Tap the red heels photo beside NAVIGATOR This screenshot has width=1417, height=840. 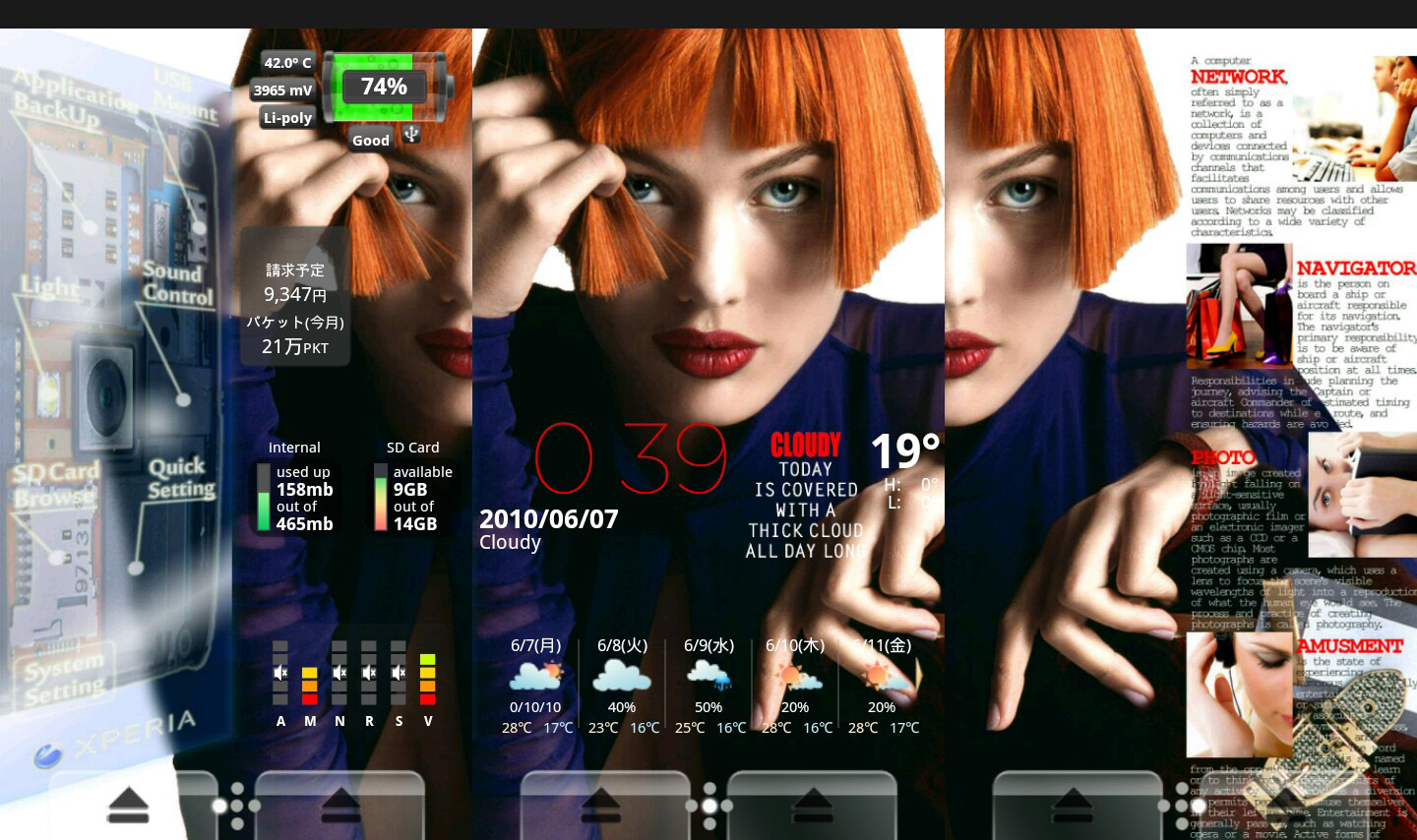1239,306
